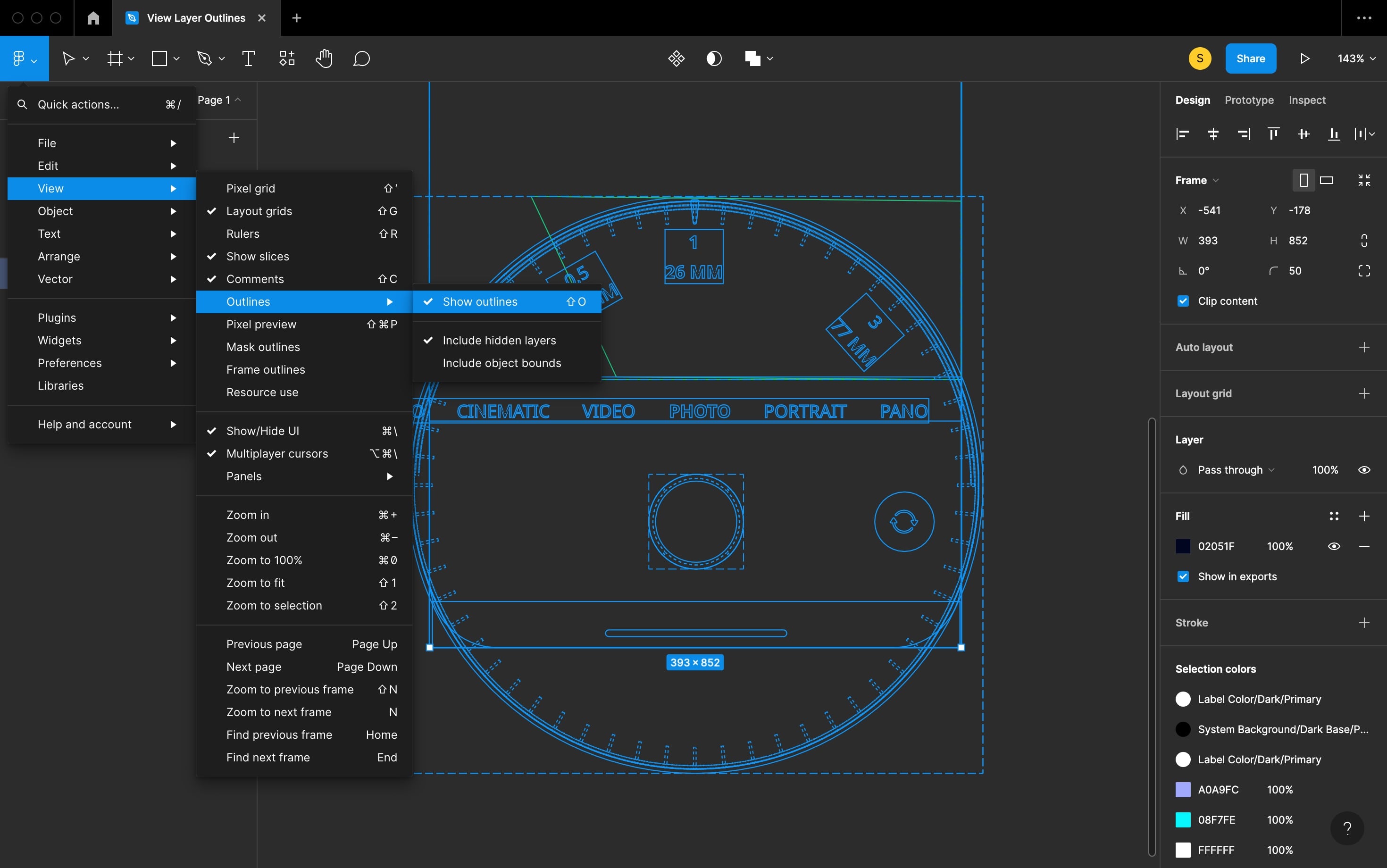Open the help question mark button
Viewport: 1387px width, 868px height.
(1347, 828)
